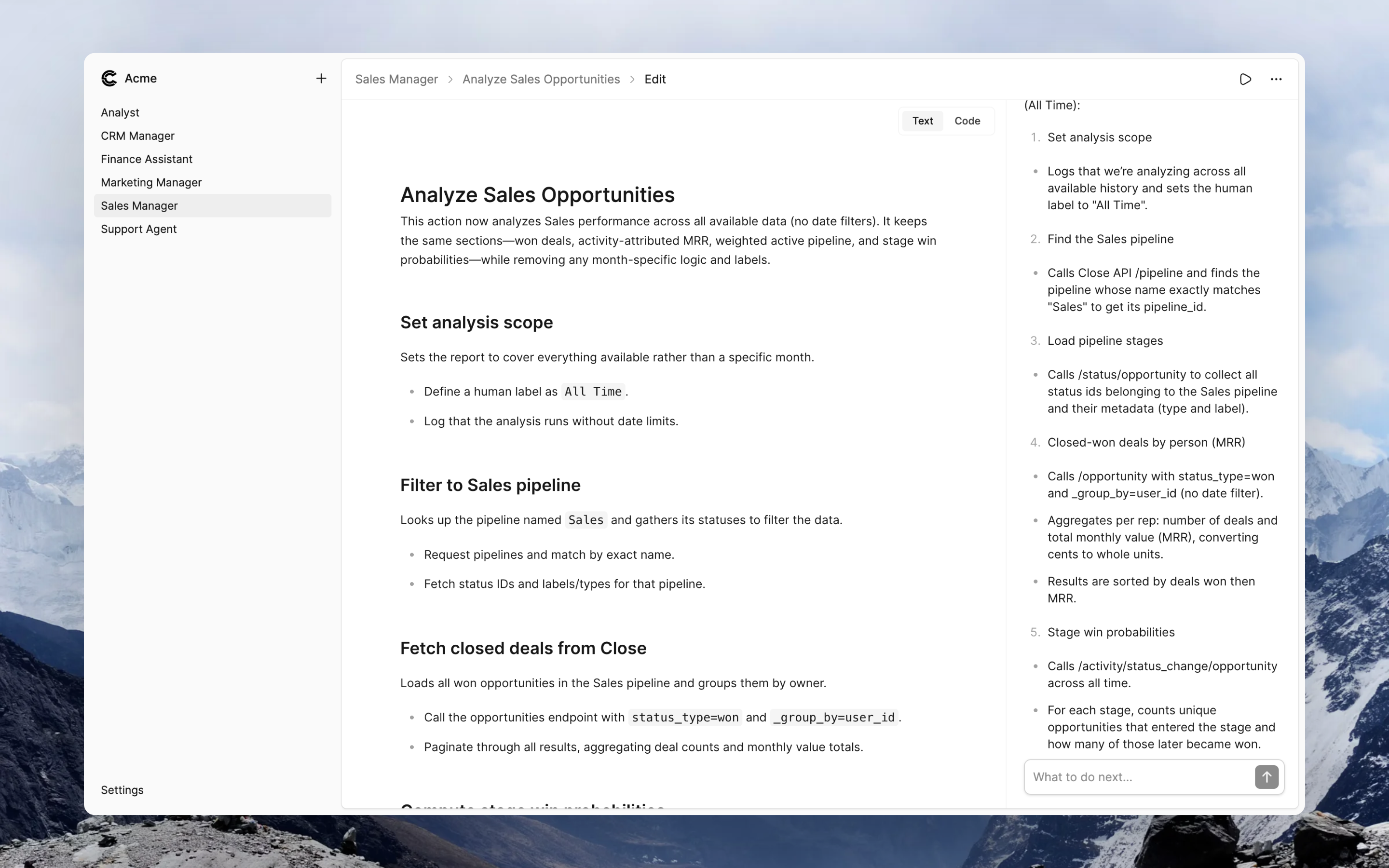Screen dimensions: 1389x868
Task: Open Finance Assistant from the sidebar
Action: point(146,159)
